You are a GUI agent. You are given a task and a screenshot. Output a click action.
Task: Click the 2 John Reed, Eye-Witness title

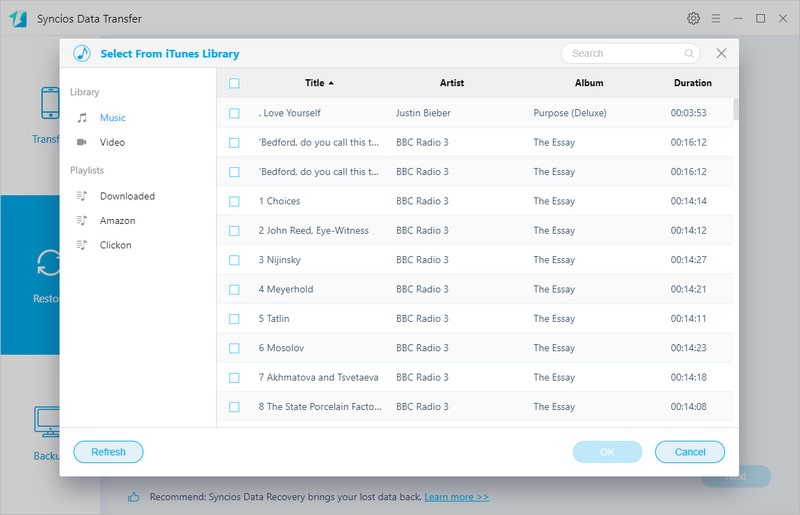pos(313,231)
